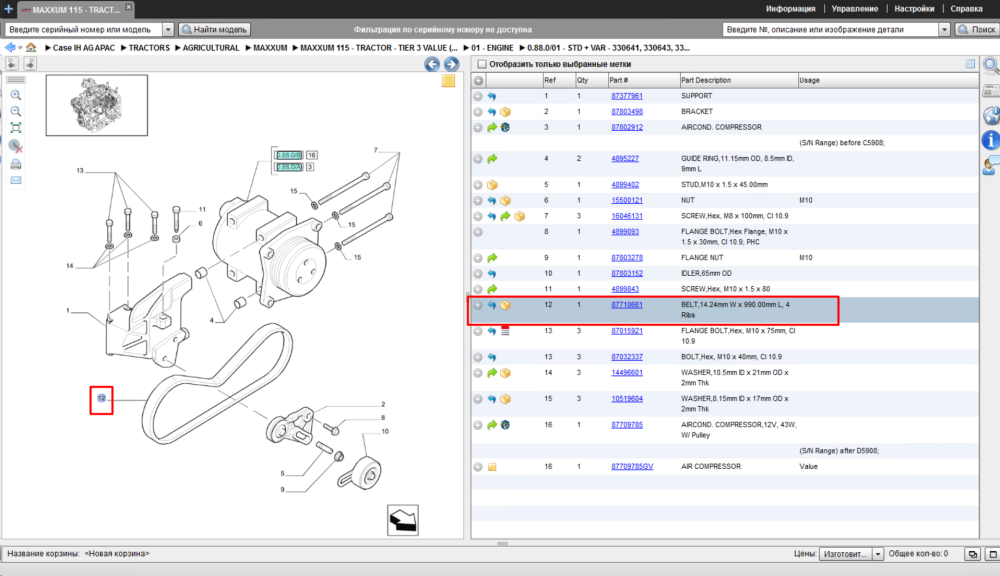
Task: Expand the Case IH AG APAC breadcrumb
Action: click(48, 48)
